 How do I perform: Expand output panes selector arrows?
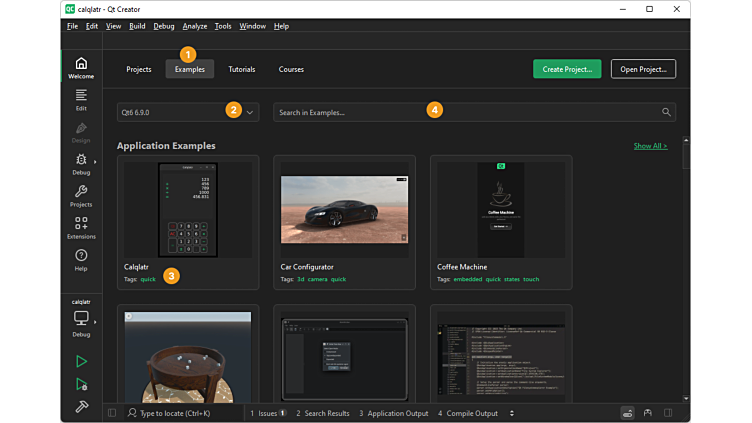coord(512,412)
